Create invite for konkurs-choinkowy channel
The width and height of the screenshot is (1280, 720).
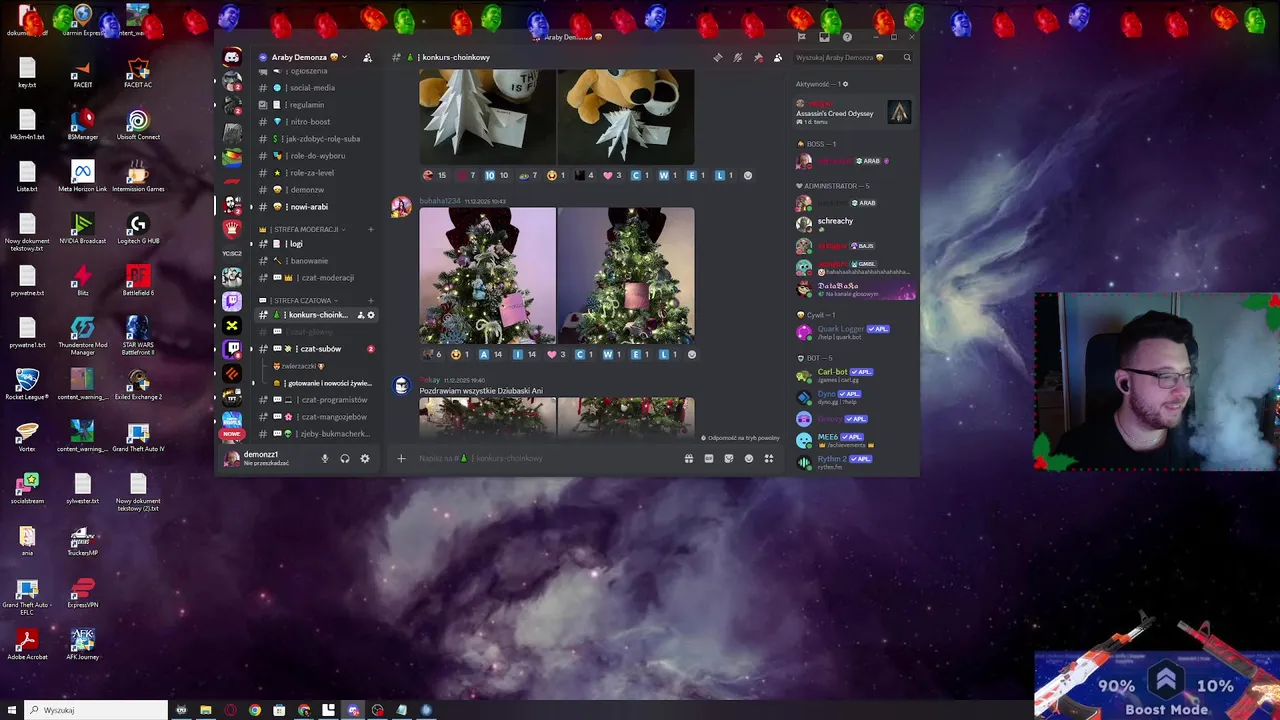coord(360,315)
